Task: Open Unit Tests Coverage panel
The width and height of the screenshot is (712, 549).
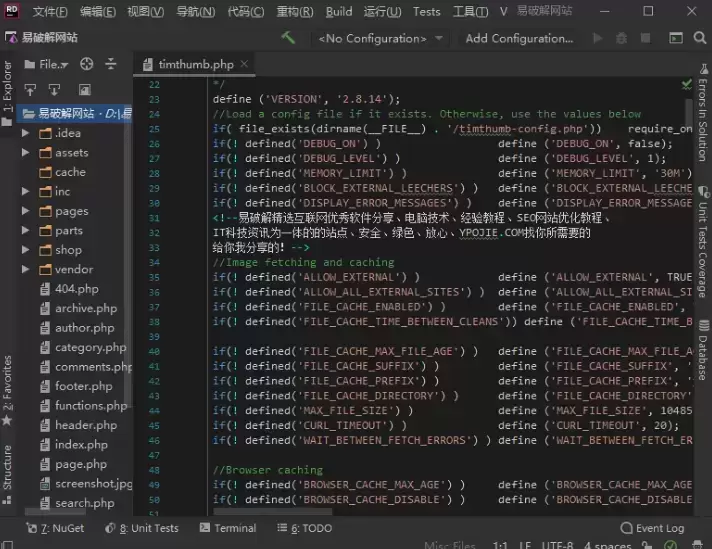Action: tap(703, 242)
